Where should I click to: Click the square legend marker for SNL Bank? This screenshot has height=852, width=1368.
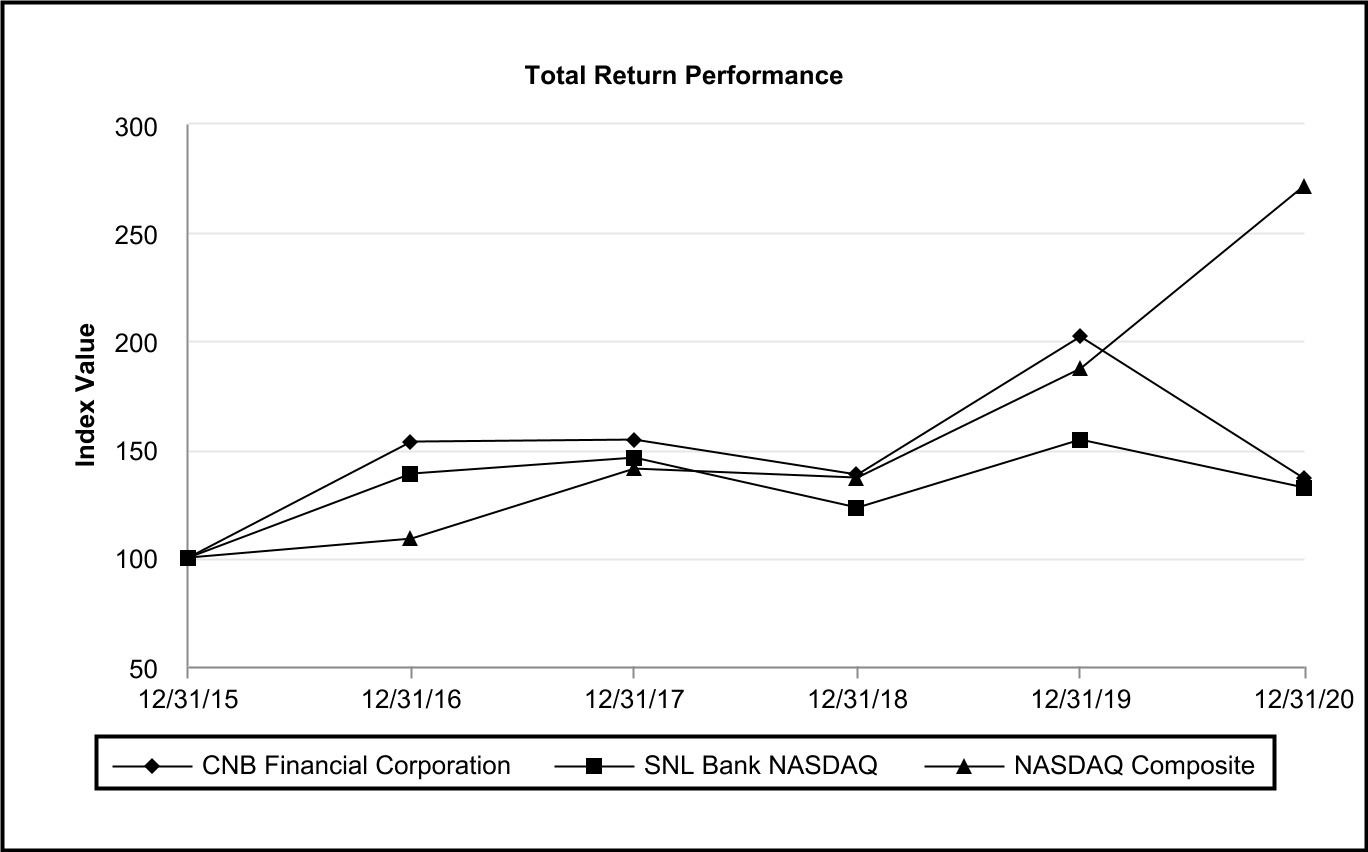click(594, 767)
